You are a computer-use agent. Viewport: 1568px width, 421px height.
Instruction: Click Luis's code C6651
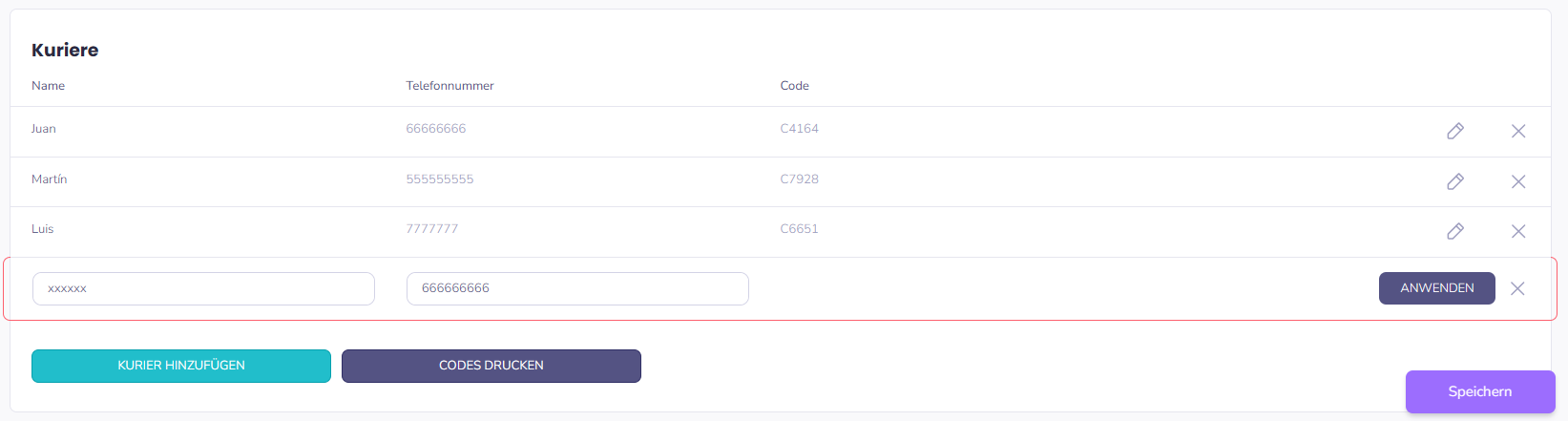(x=799, y=229)
